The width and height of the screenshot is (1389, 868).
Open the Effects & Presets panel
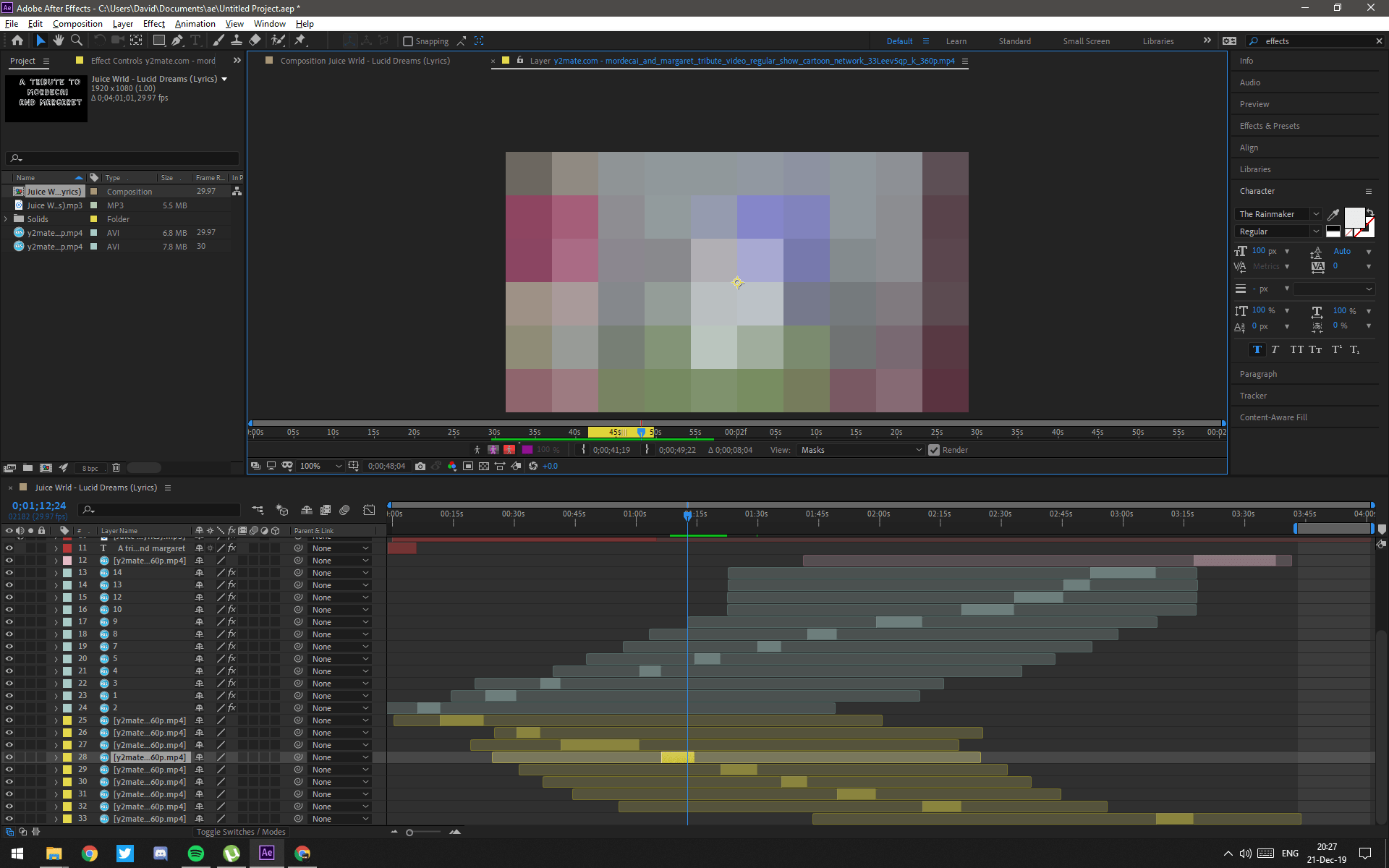click(x=1269, y=125)
